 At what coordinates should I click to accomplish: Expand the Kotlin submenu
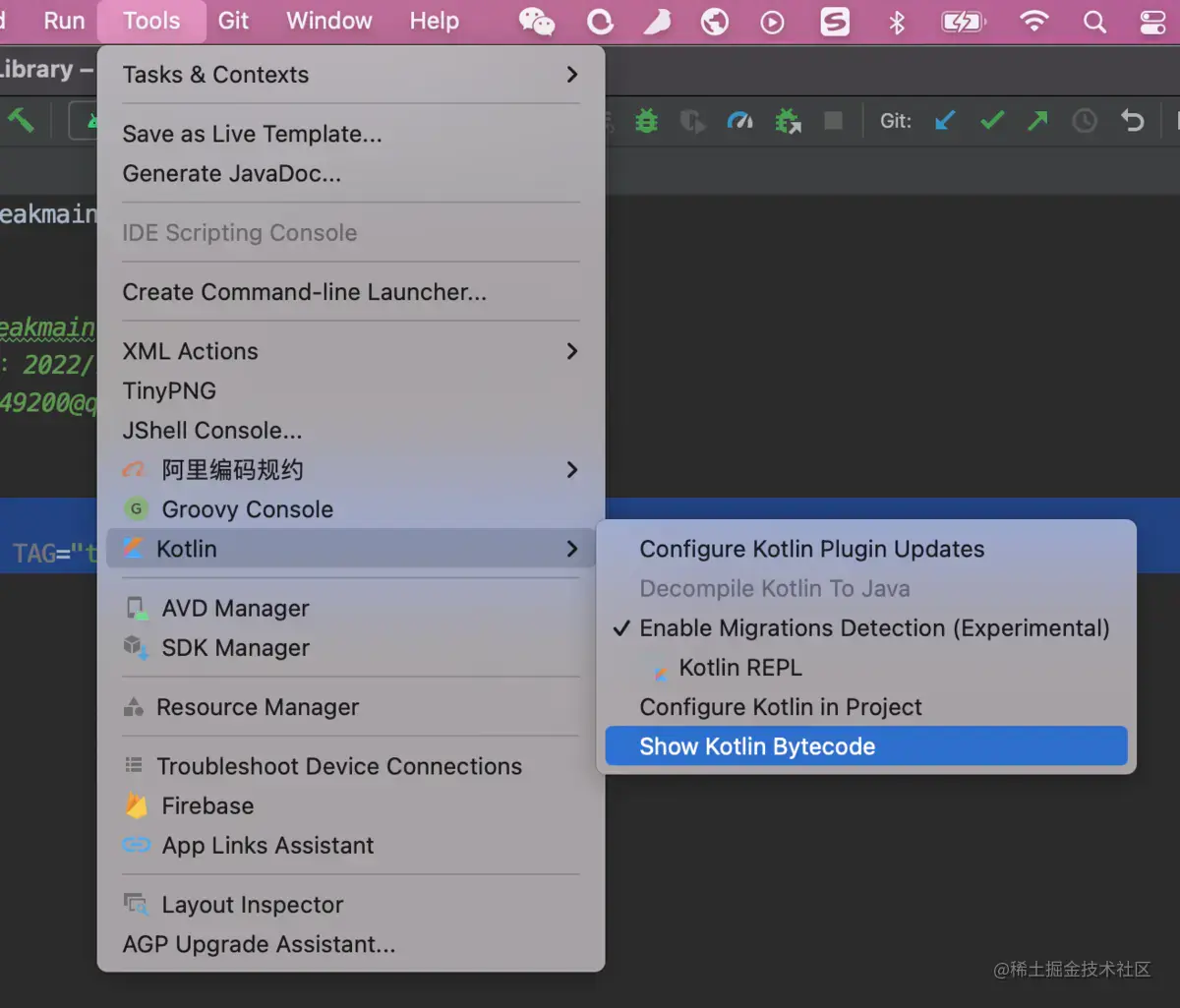point(351,549)
